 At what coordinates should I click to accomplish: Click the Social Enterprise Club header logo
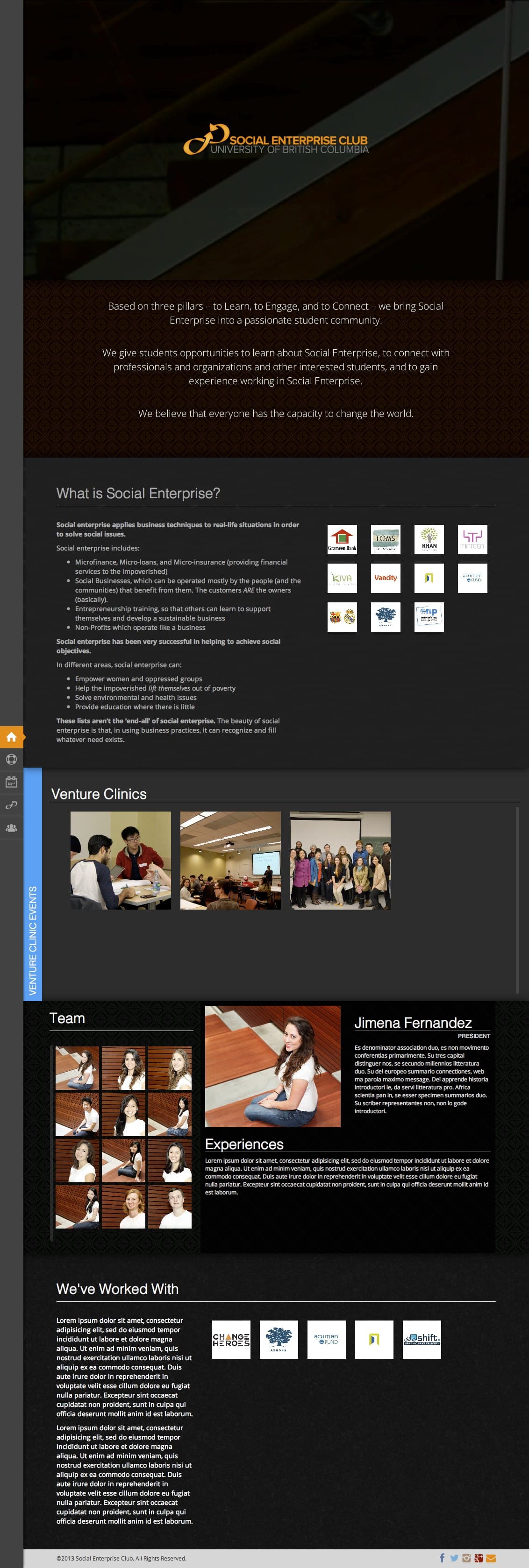pyautogui.click(x=276, y=140)
